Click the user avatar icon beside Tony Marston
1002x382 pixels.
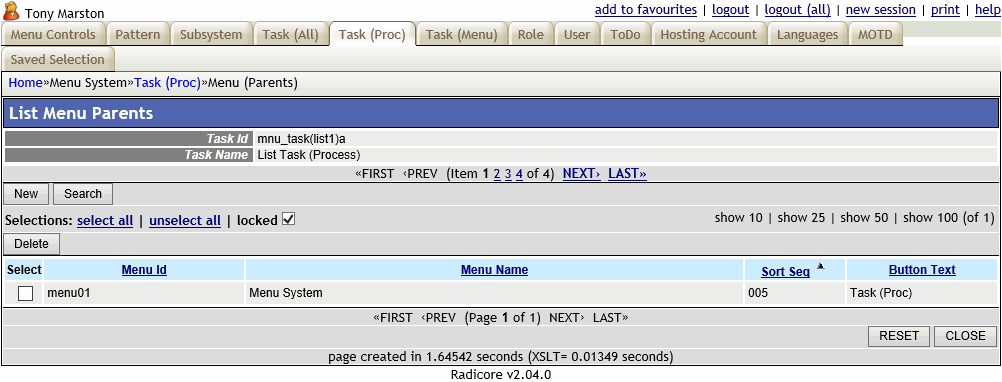pos(12,11)
